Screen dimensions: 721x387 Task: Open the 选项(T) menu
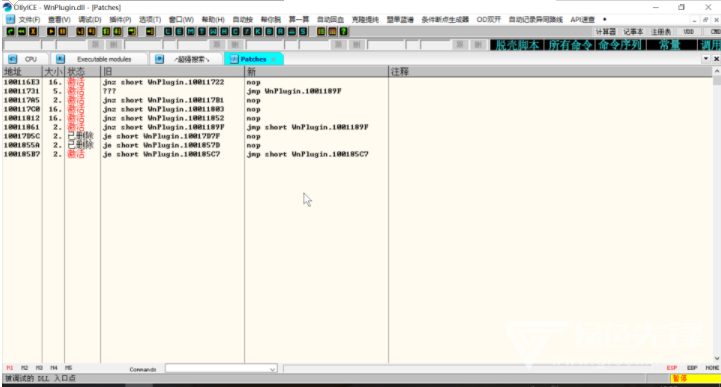click(x=150, y=20)
